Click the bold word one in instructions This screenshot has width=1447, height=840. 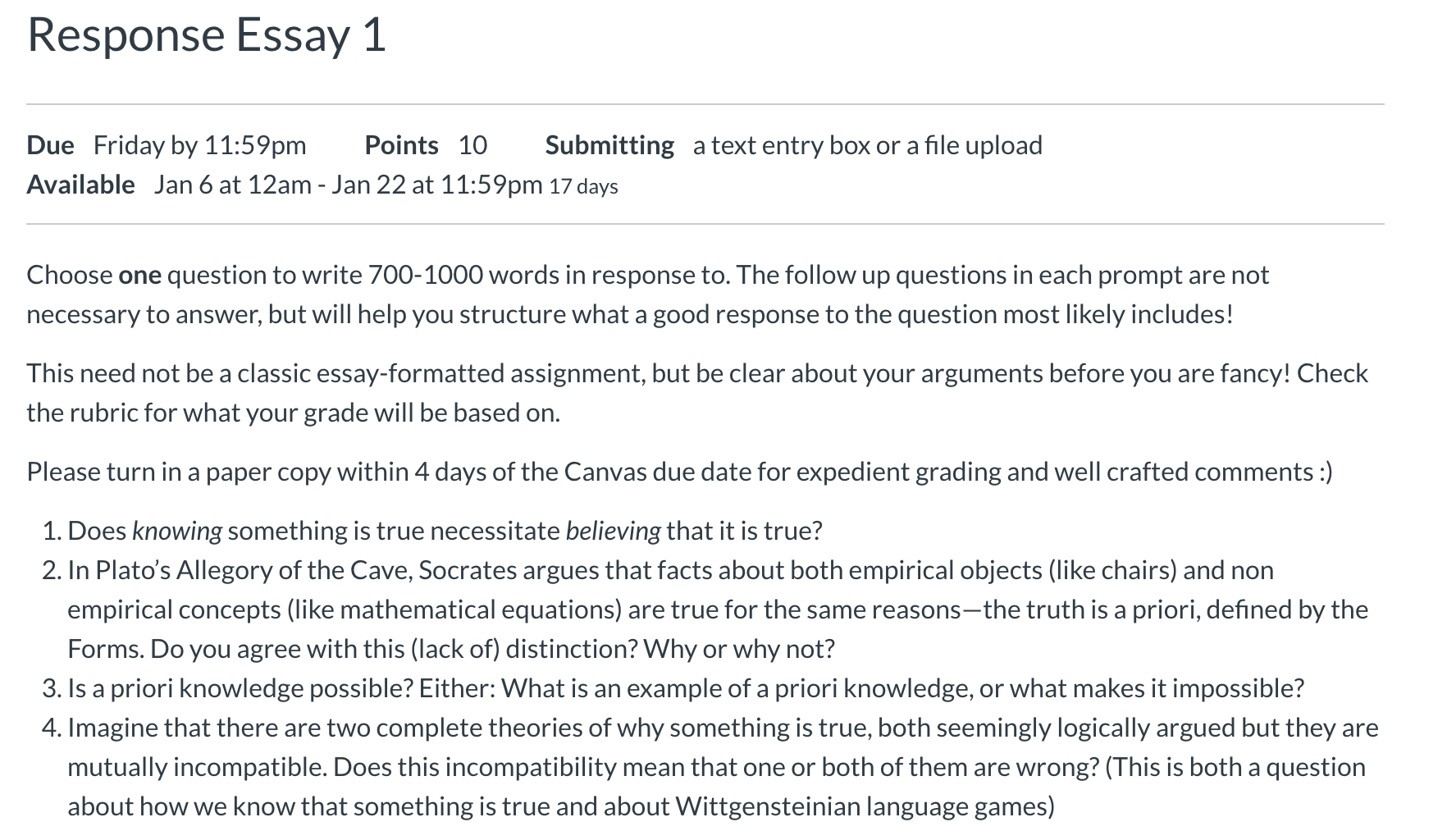coord(139,275)
